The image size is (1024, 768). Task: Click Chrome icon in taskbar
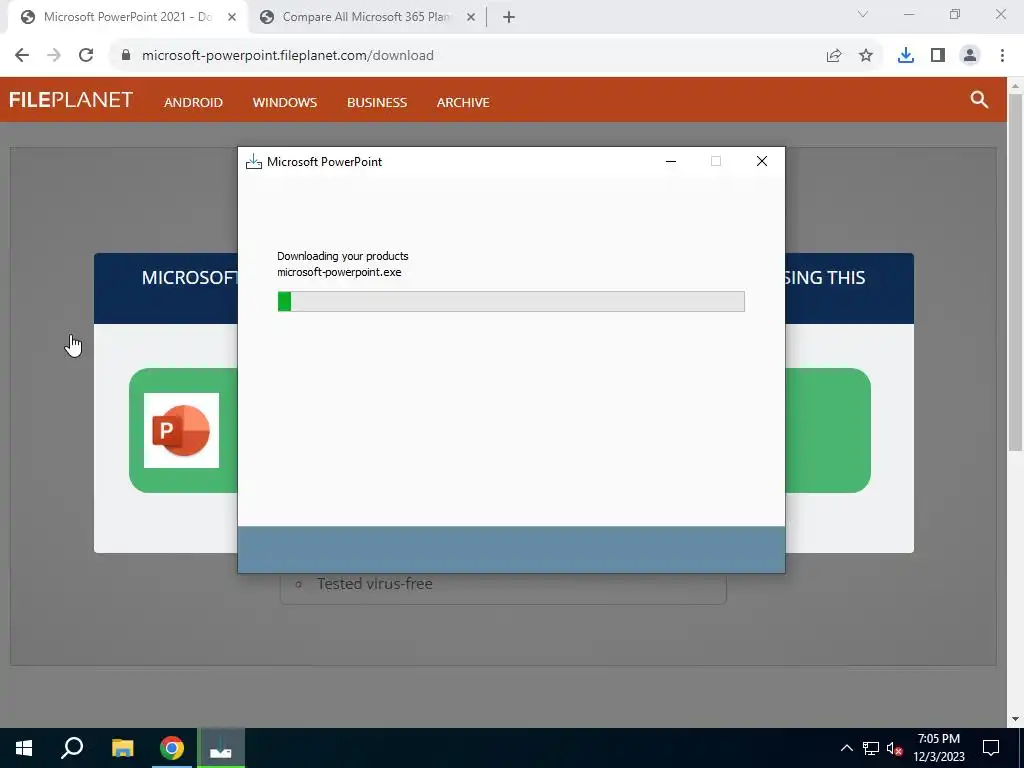click(172, 748)
